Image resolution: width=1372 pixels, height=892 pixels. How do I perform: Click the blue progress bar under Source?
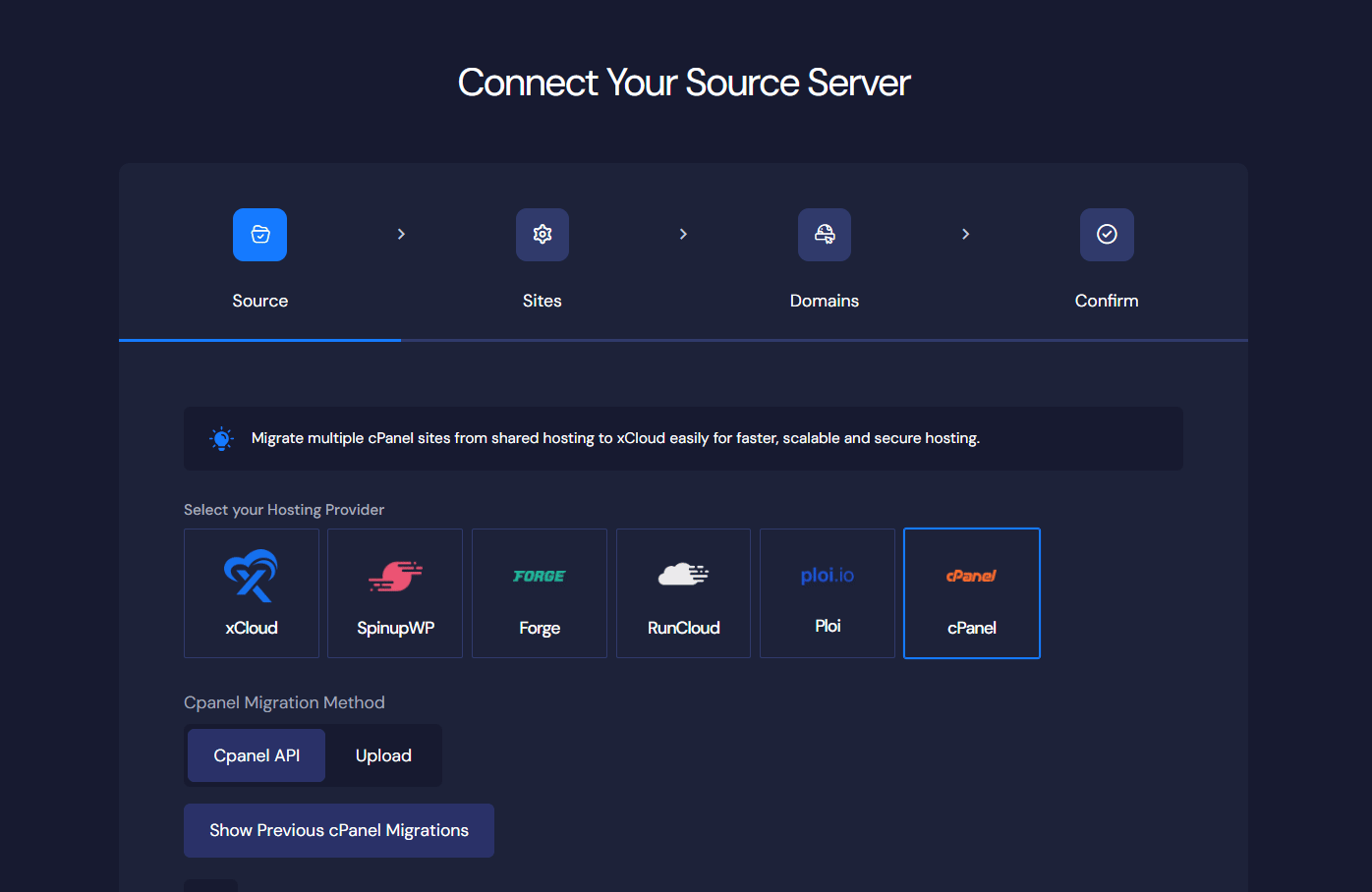259,340
